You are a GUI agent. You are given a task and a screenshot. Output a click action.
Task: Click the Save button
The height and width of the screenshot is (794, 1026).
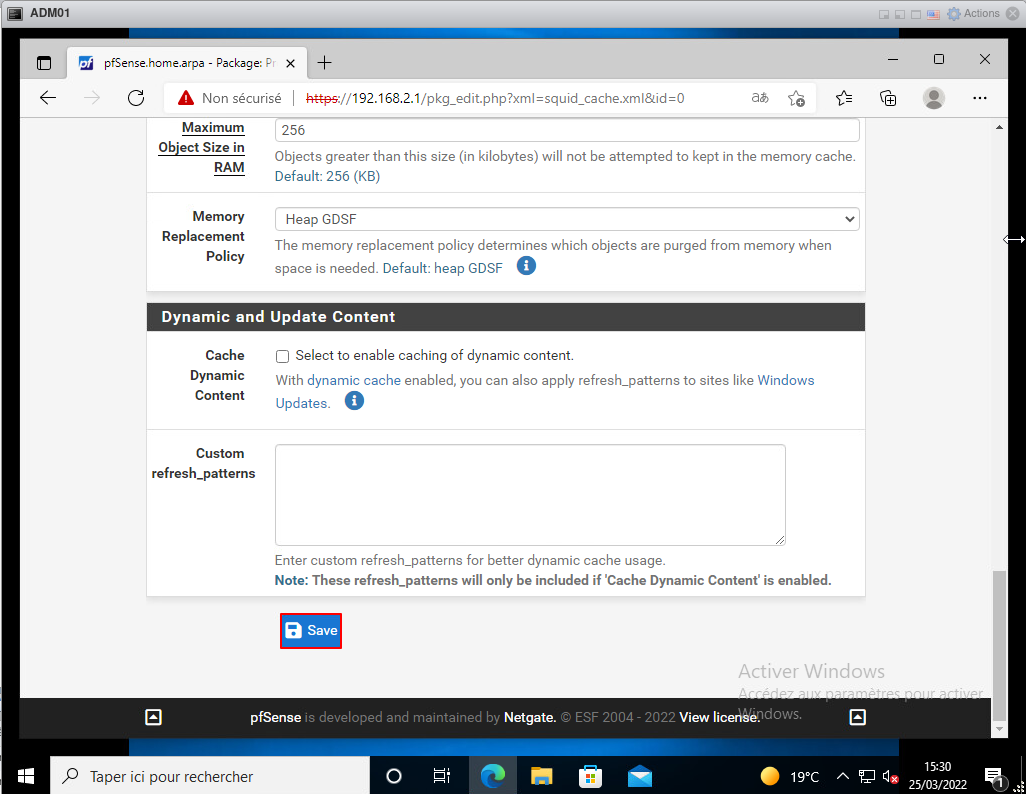click(x=311, y=631)
